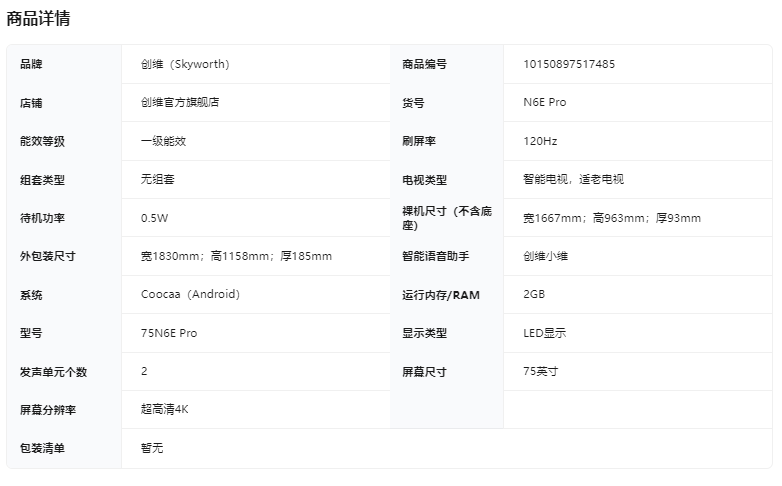Image resolution: width=782 pixels, height=486 pixels.
Task: Click the Coocaa（Android） system value
Action: click(x=190, y=295)
